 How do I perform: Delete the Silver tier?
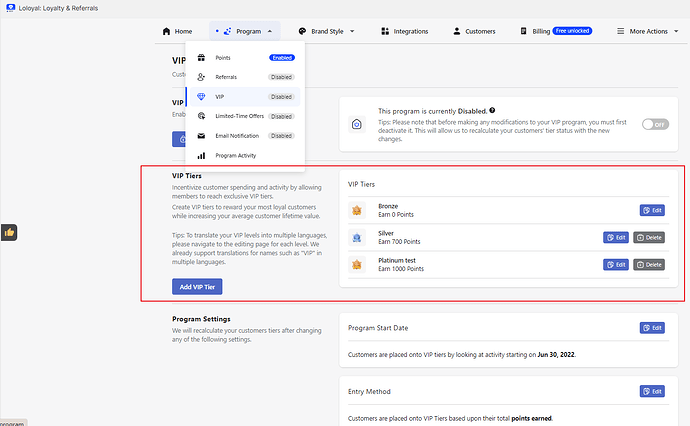[649, 238]
